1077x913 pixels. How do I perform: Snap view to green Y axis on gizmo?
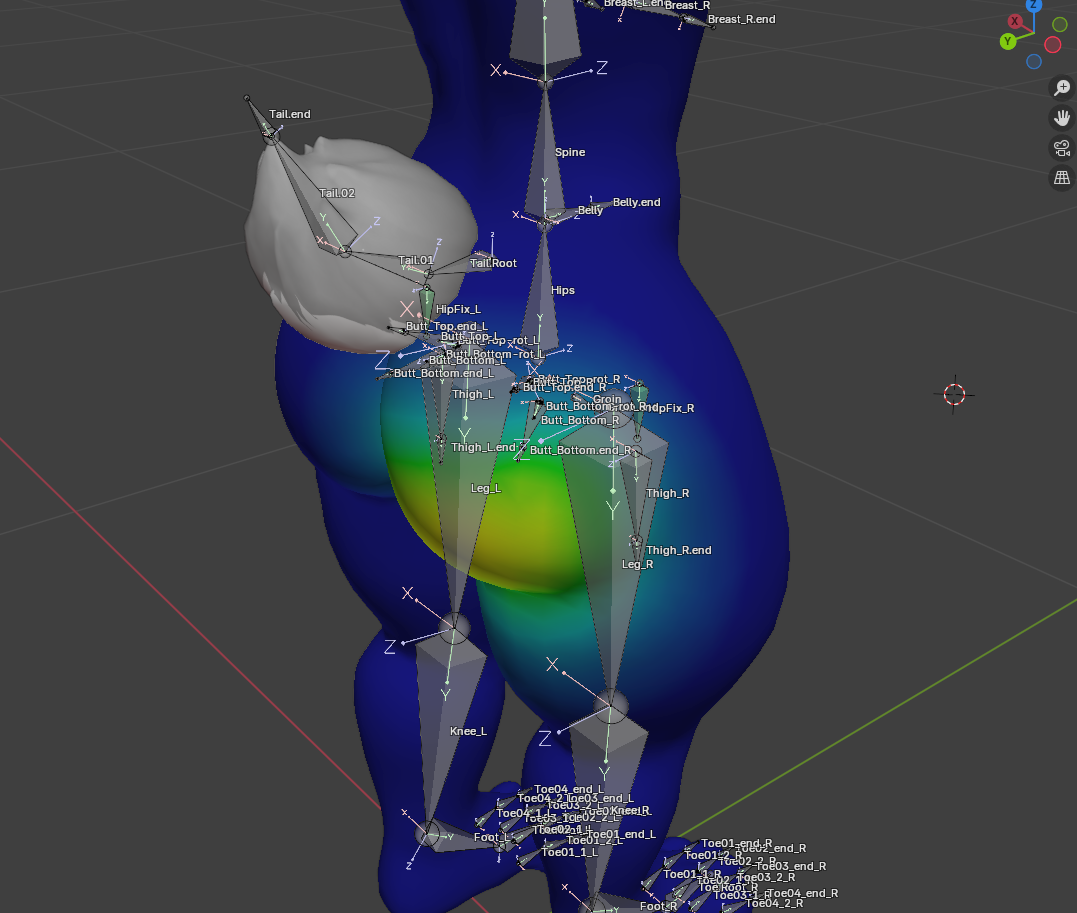(1008, 41)
